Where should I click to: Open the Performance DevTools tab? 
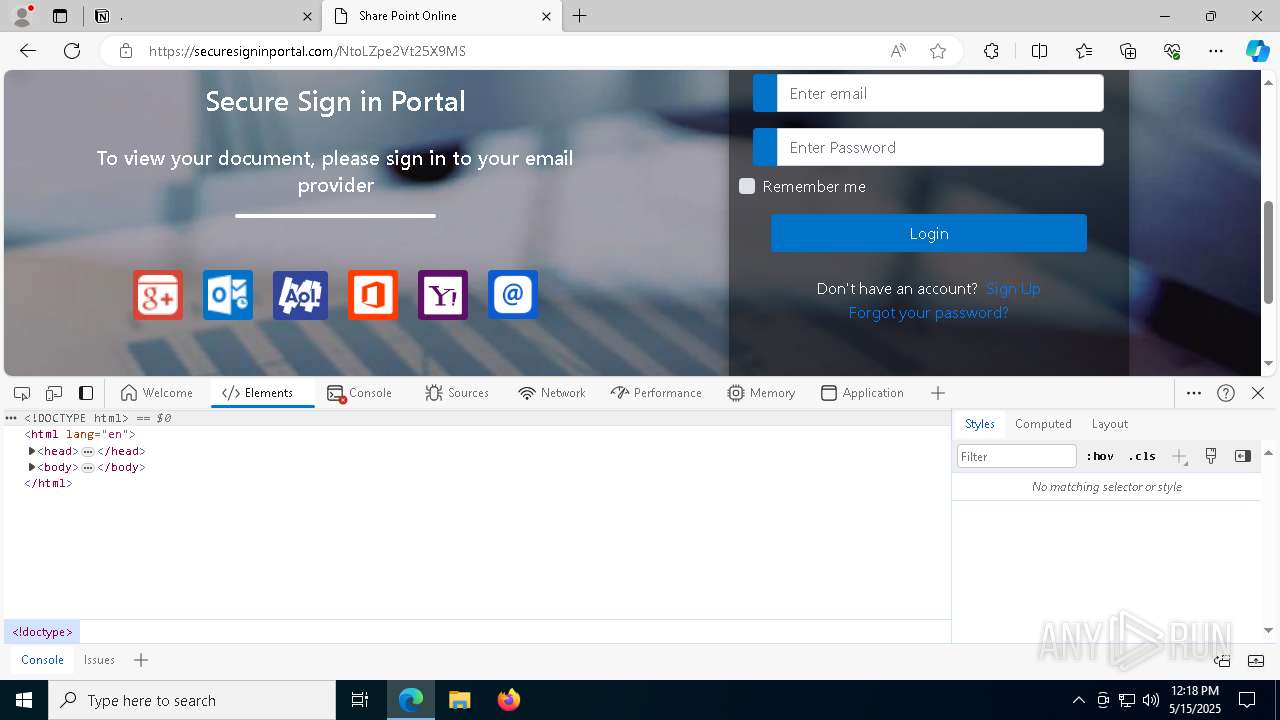[x=656, y=393]
